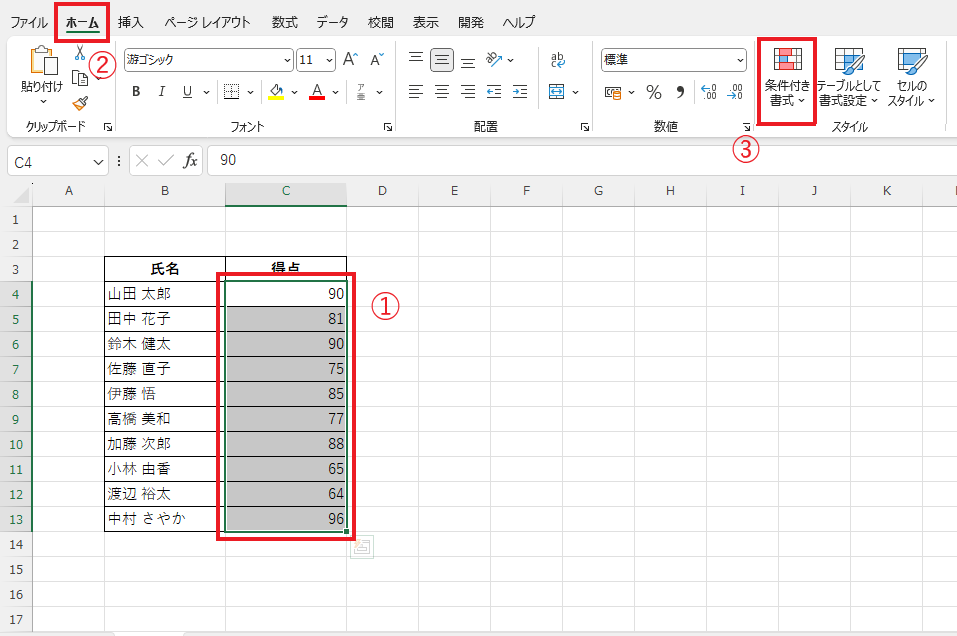This screenshot has width=957, height=636.
Task: Toggle Underline formatting
Action: [x=187, y=92]
